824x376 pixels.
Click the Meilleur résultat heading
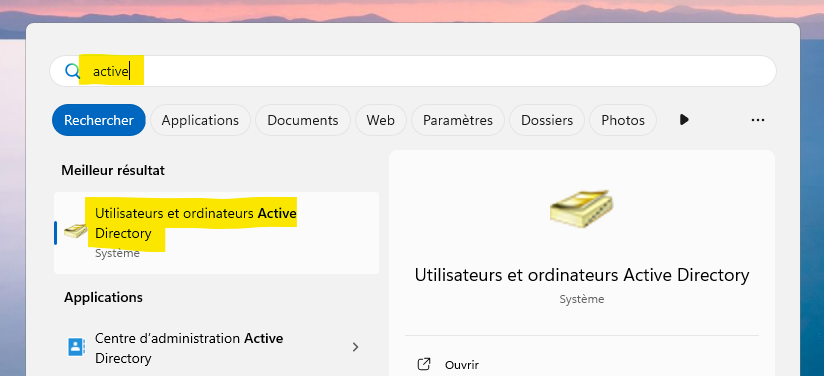[x=113, y=170]
